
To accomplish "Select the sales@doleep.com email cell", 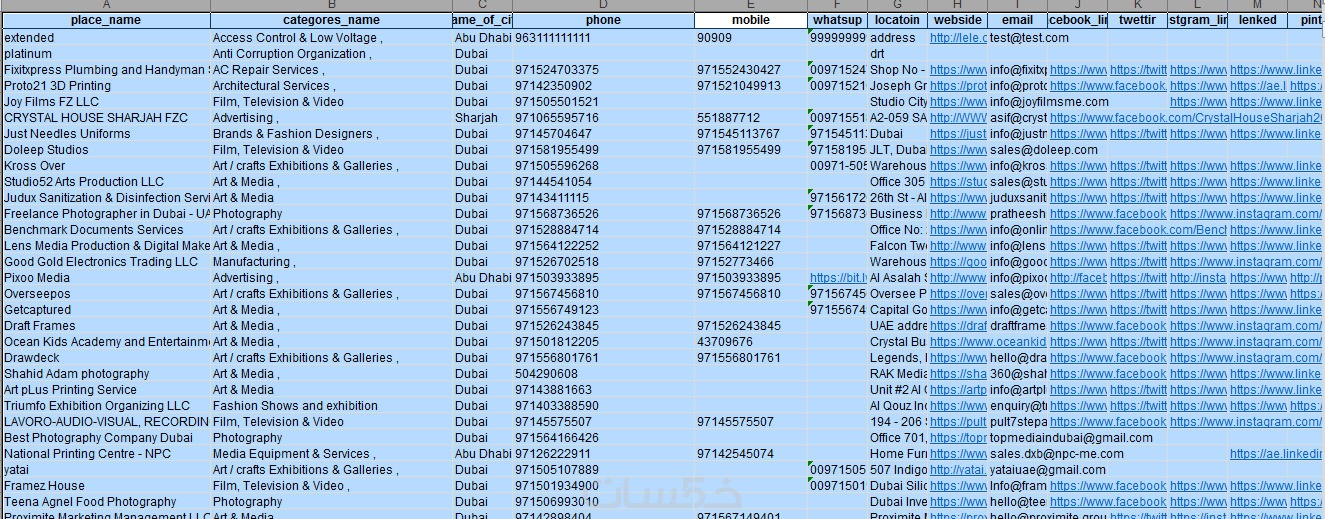I will 1044,150.
